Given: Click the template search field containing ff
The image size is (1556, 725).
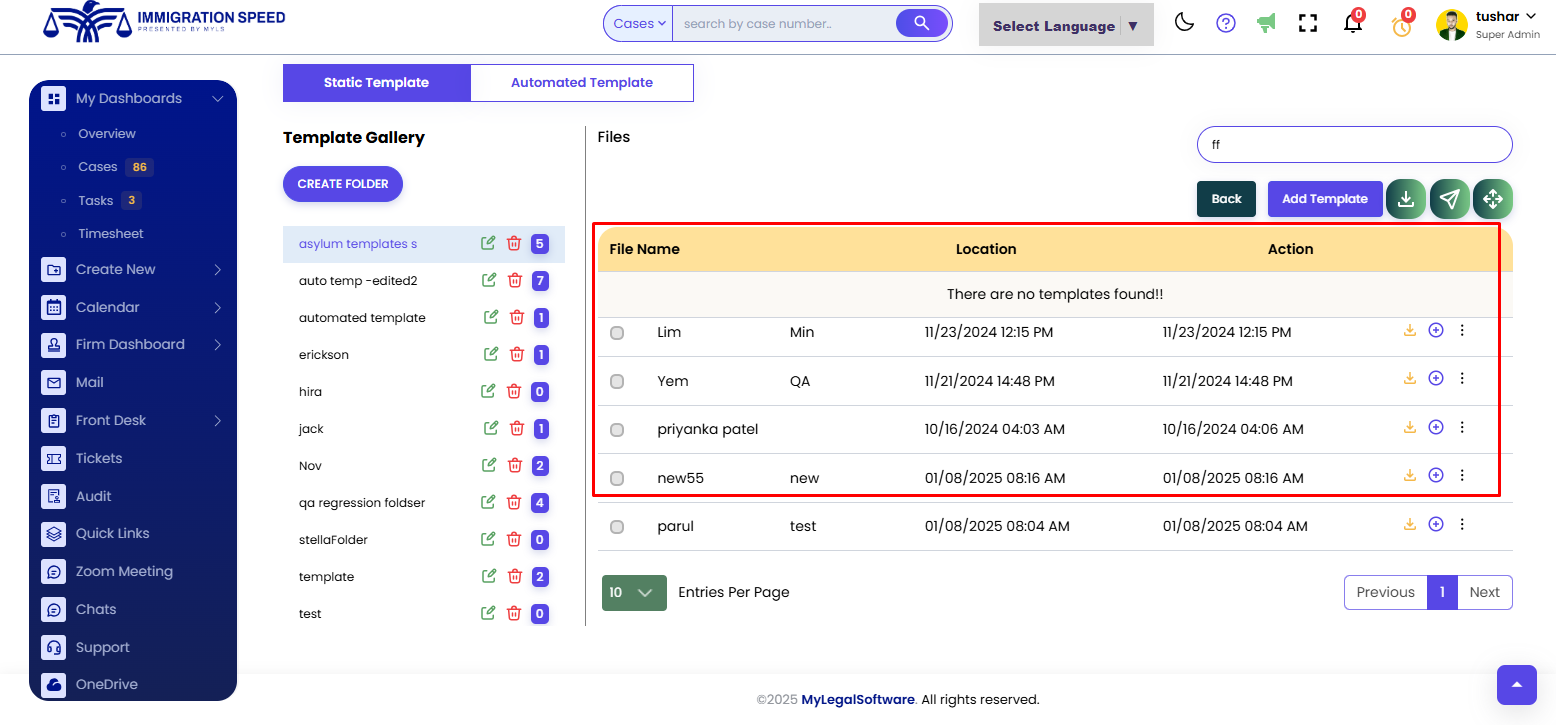Looking at the screenshot, I should coord(1354,144).
